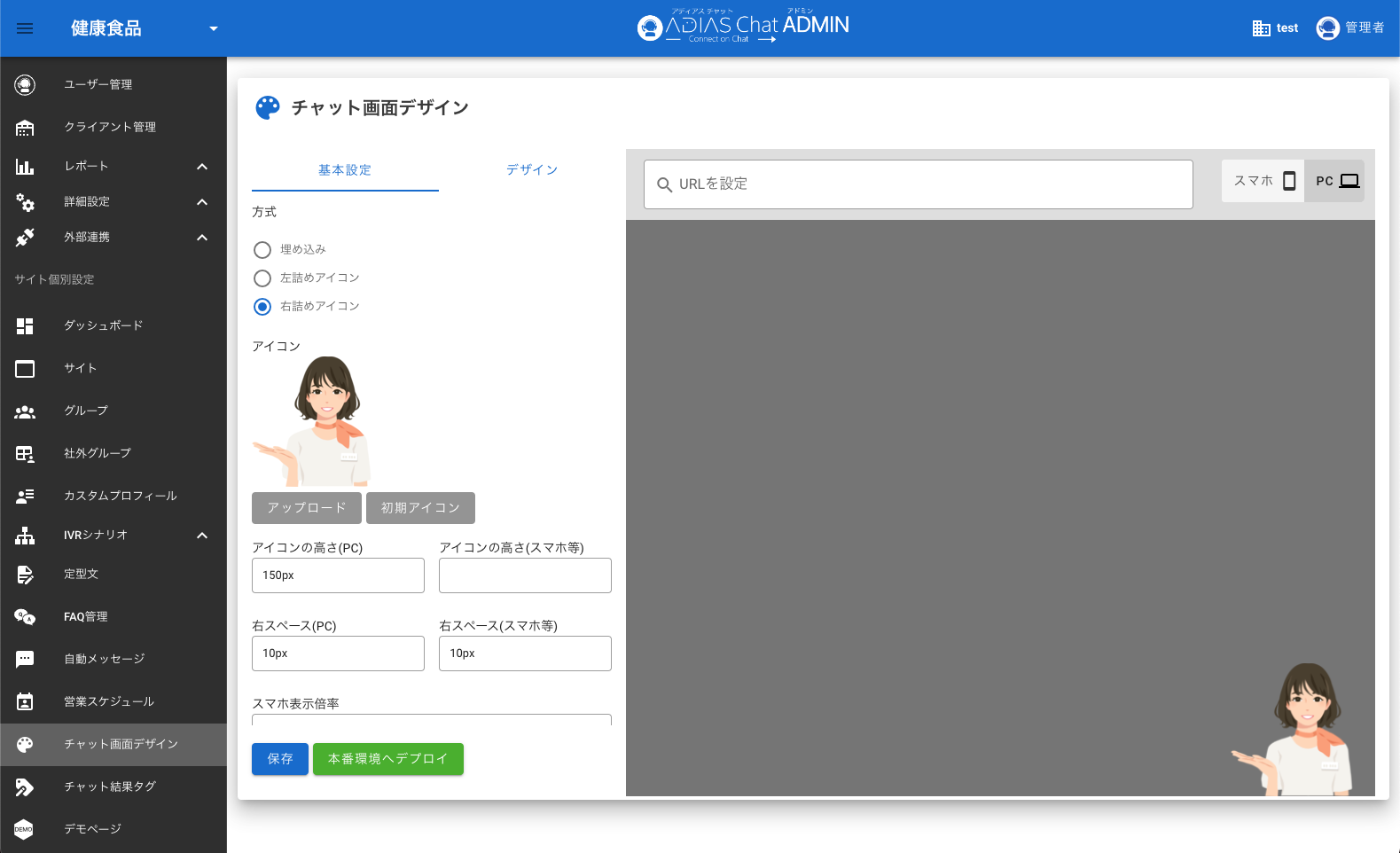Click the FAQ管理 sidebar icon
1400x853 pixels.
25,617
